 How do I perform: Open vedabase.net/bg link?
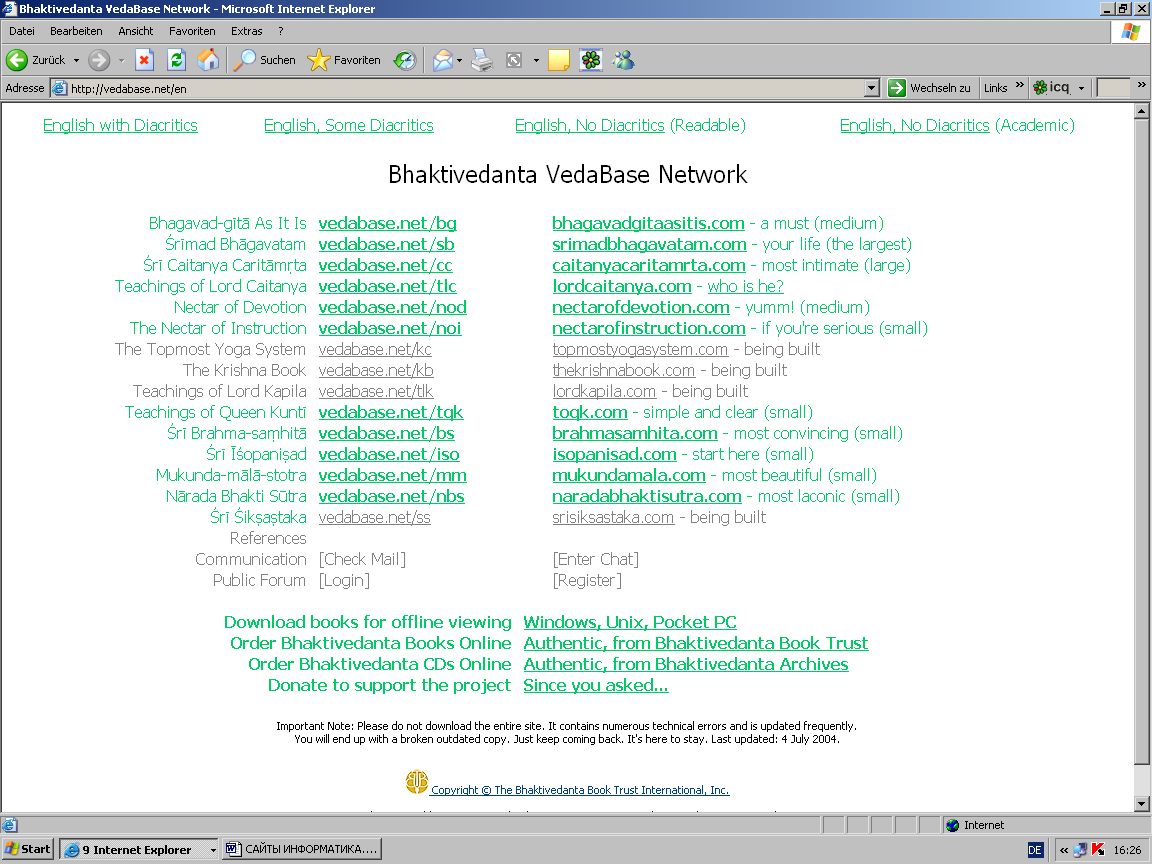click(387, 223)
